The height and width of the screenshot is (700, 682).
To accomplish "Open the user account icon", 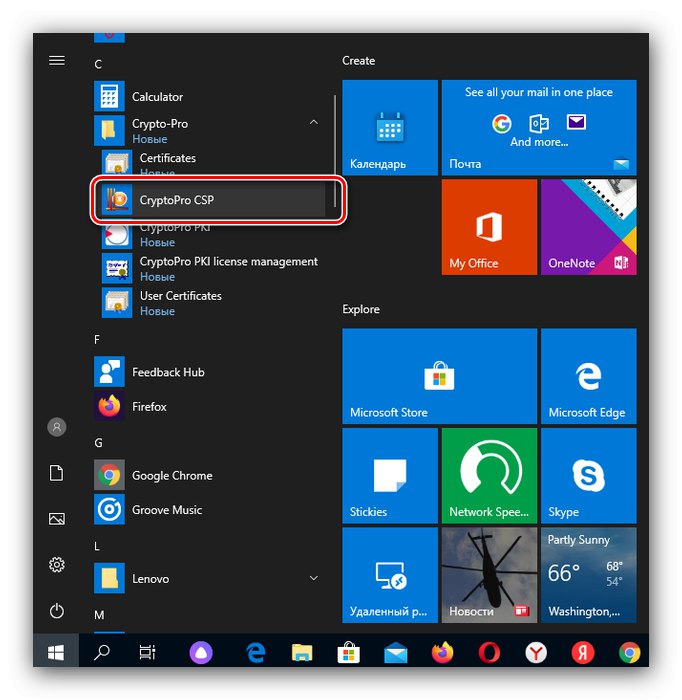I will [x=57, y=427].
